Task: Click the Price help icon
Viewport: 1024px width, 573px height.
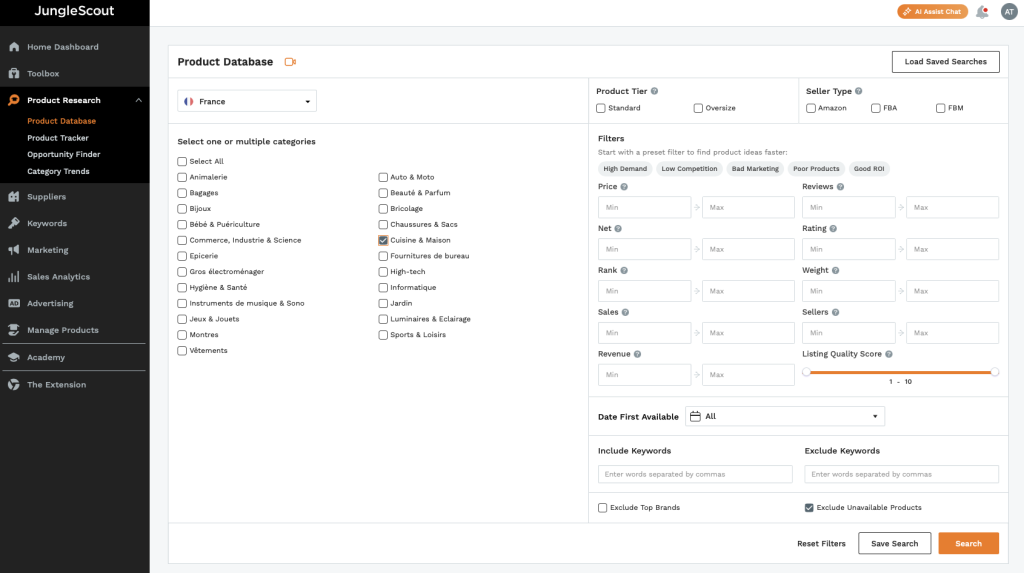Action: point(624,187)
